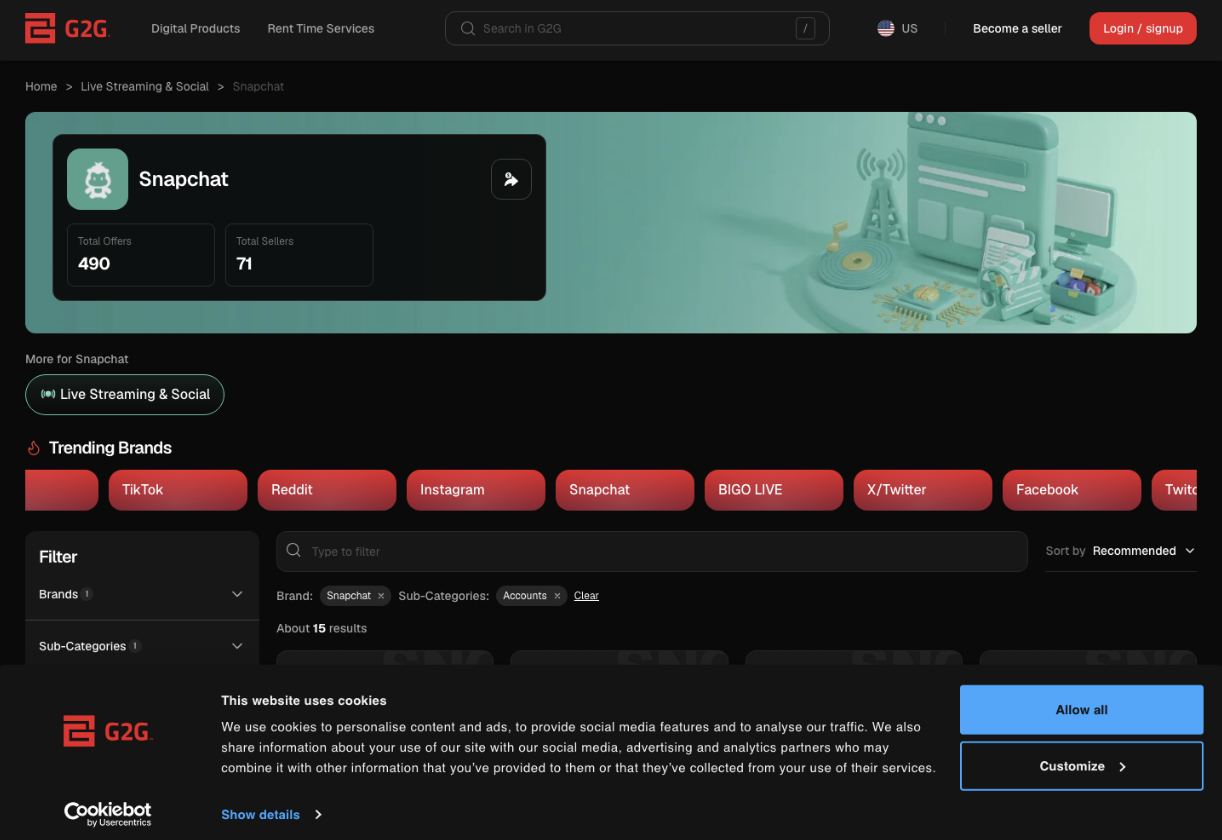
Task: Remove the Accounts sub-category filter chip
Action: pyautogui.click(x=557, y=596)
